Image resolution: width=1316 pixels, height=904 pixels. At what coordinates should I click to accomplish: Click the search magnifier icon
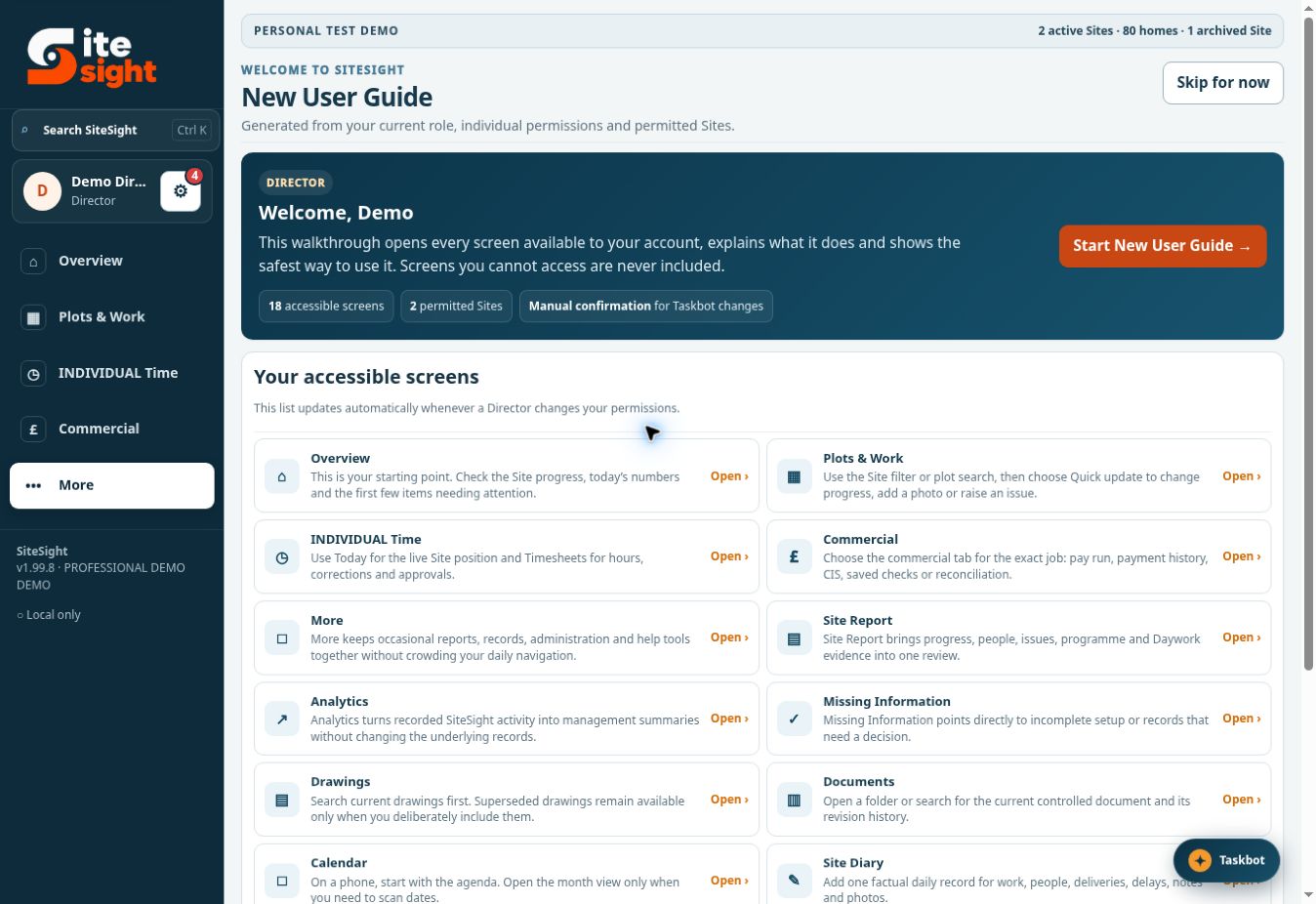(25, 130)
